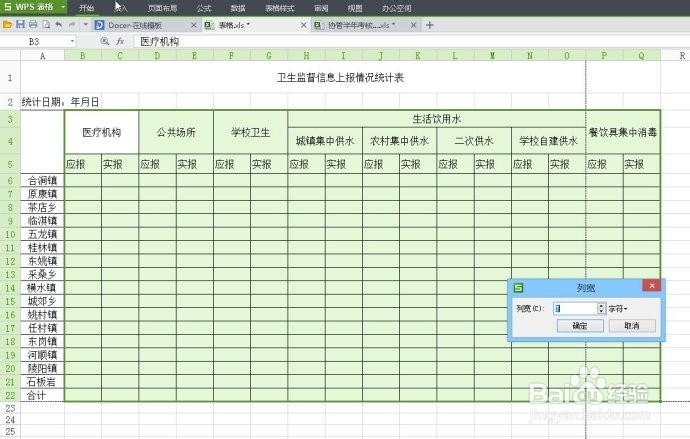Open the 插入 ribbon tab
Screen dimensions: 690x439
tap(121, 8)
